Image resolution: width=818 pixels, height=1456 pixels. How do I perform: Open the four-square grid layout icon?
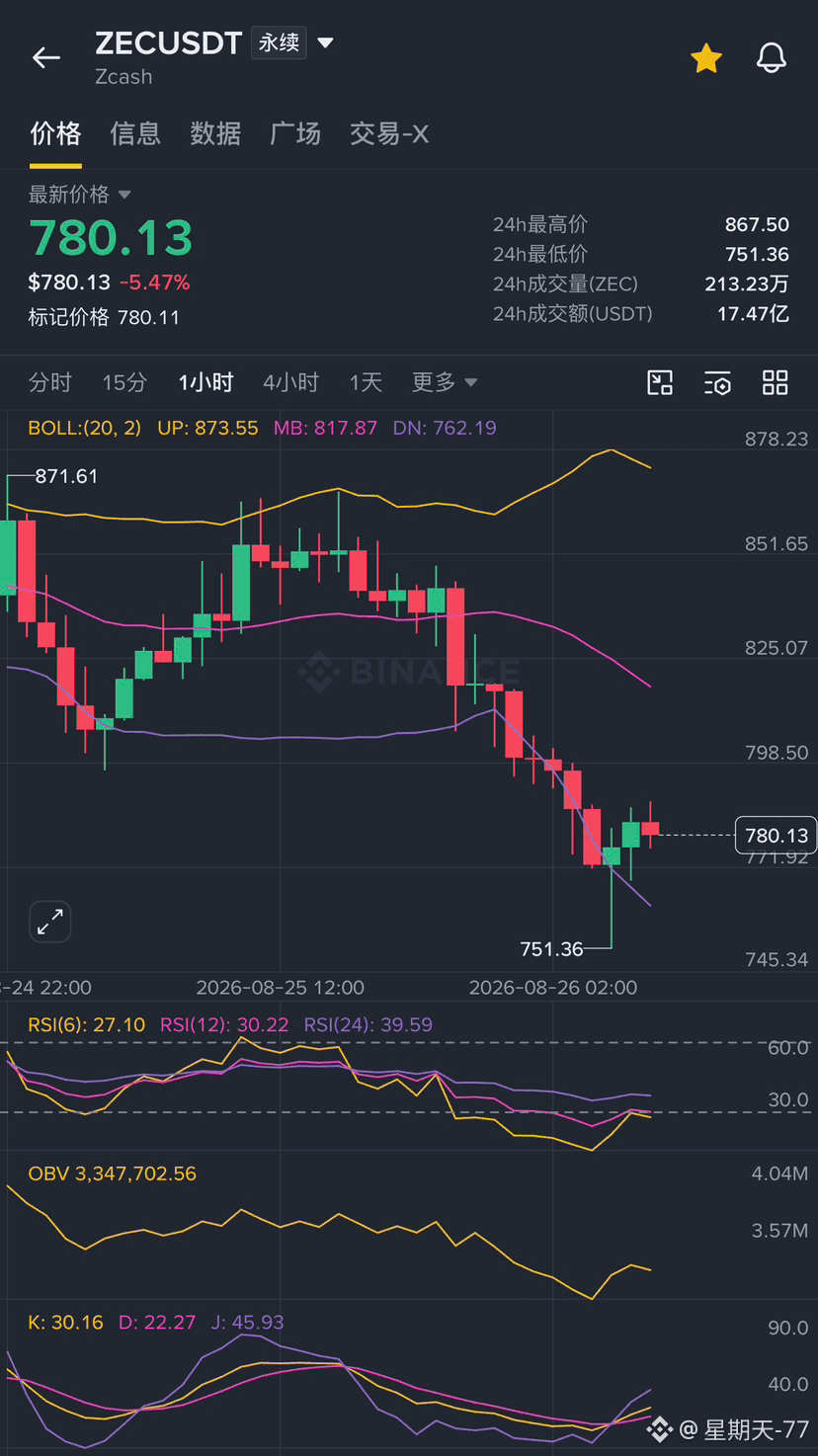pyautogui.click(x=776, y=382)
